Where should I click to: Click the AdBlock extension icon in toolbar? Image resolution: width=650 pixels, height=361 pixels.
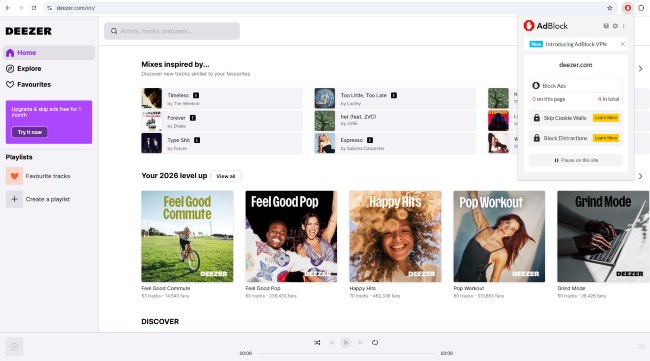coord(628,8)
